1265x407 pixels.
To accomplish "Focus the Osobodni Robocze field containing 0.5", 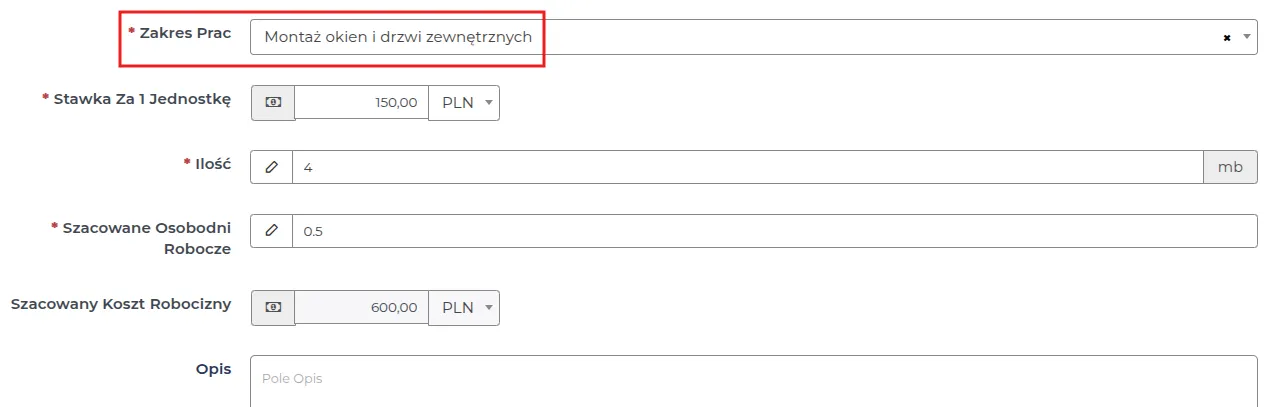I will 774,231.
